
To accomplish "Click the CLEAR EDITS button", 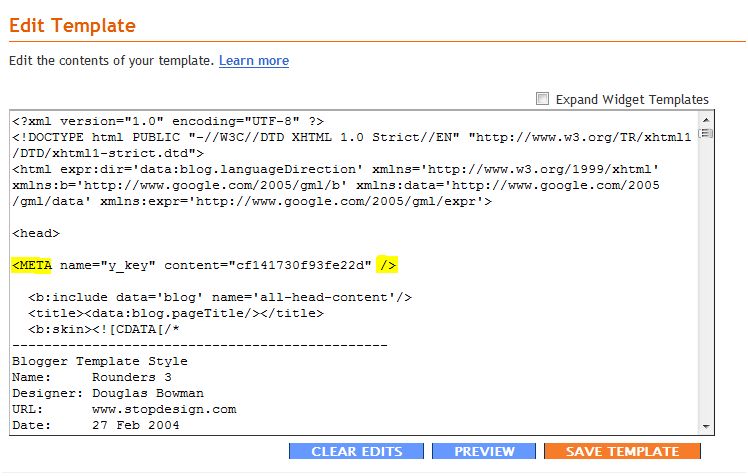I will [x=356, y=451].
